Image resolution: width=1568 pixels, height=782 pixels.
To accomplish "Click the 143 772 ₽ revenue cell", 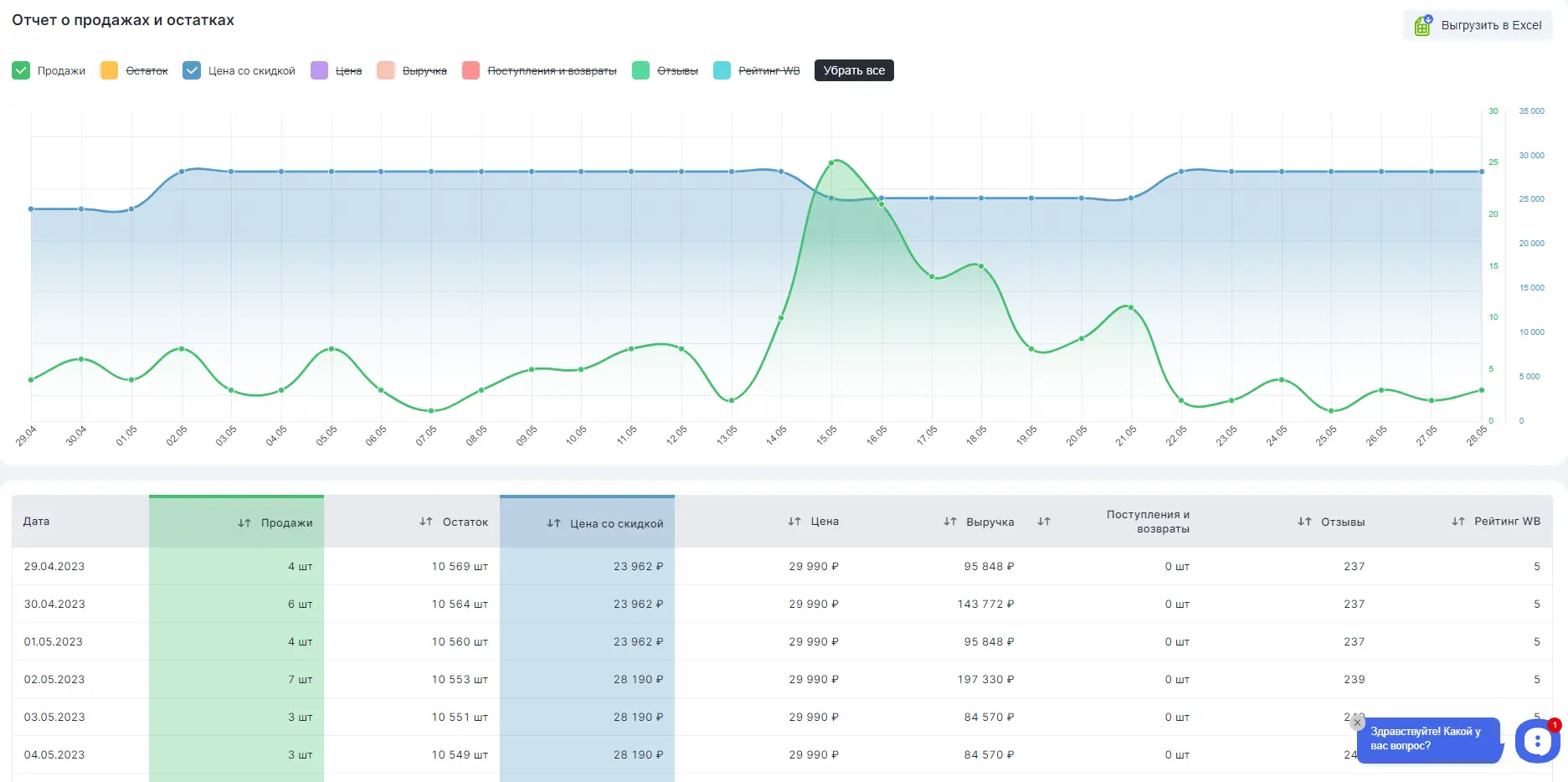I will click(985, 604).
